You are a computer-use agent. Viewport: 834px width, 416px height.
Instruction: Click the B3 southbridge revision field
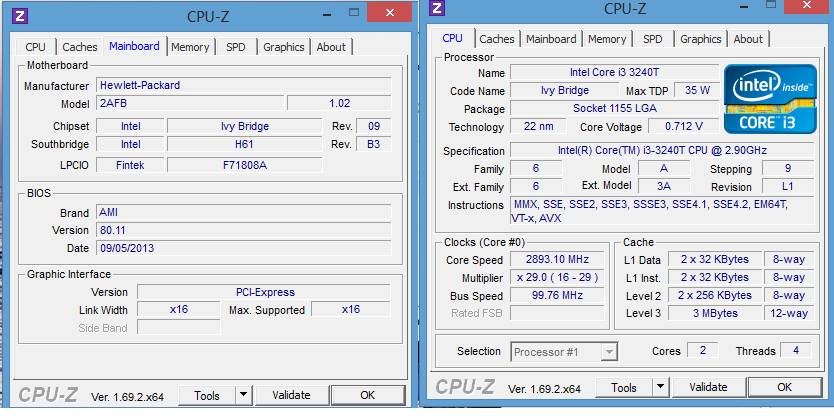[373, 144]
